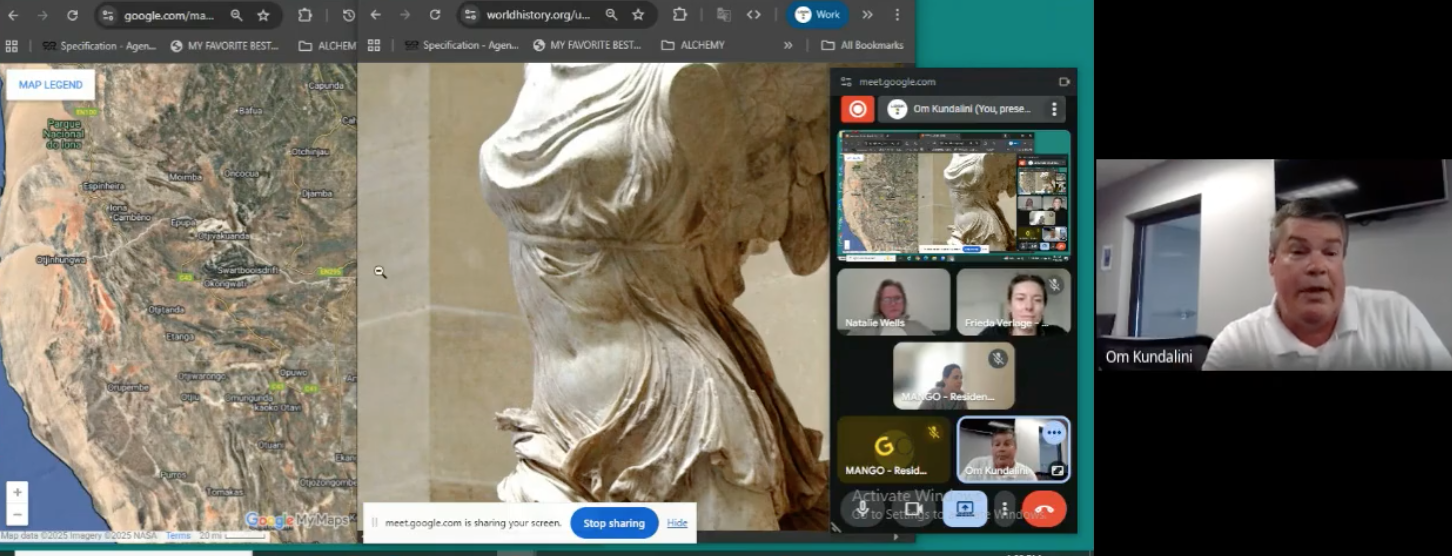
Task: Zoom in on the map with plus
Action: pos(17,493)
